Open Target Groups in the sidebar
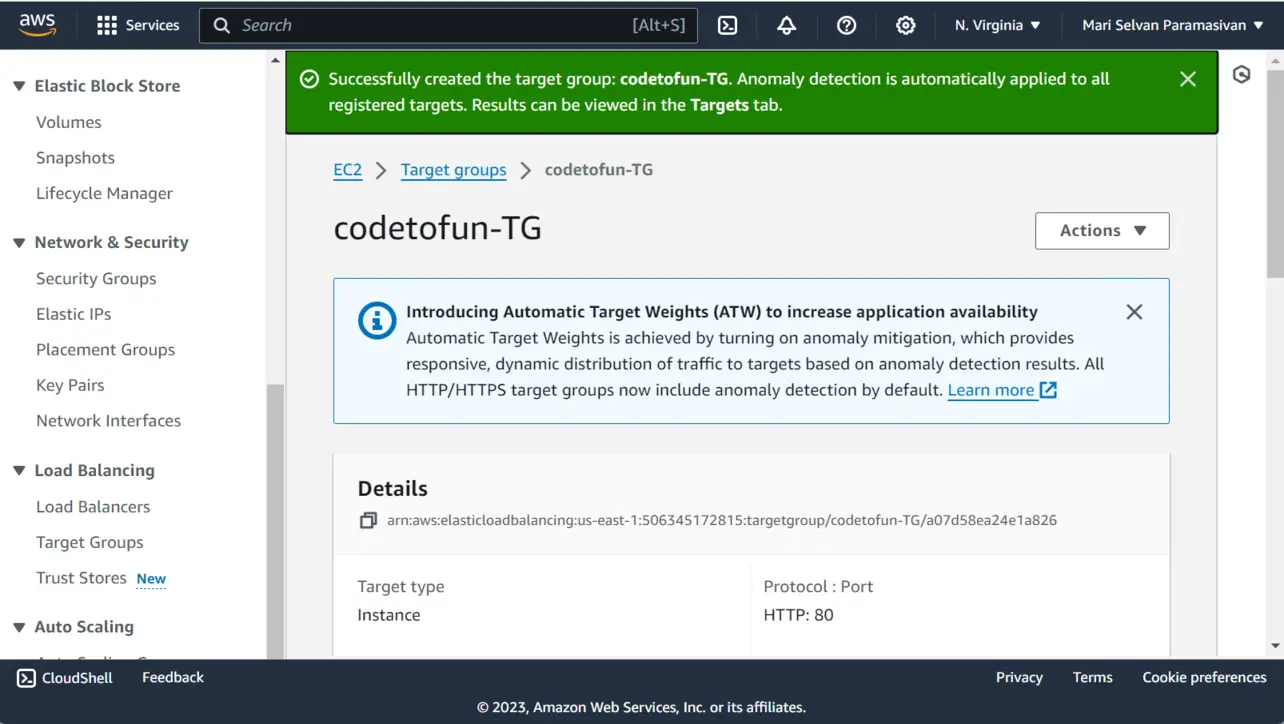1284x724 pixels. (x=90, y=542)
